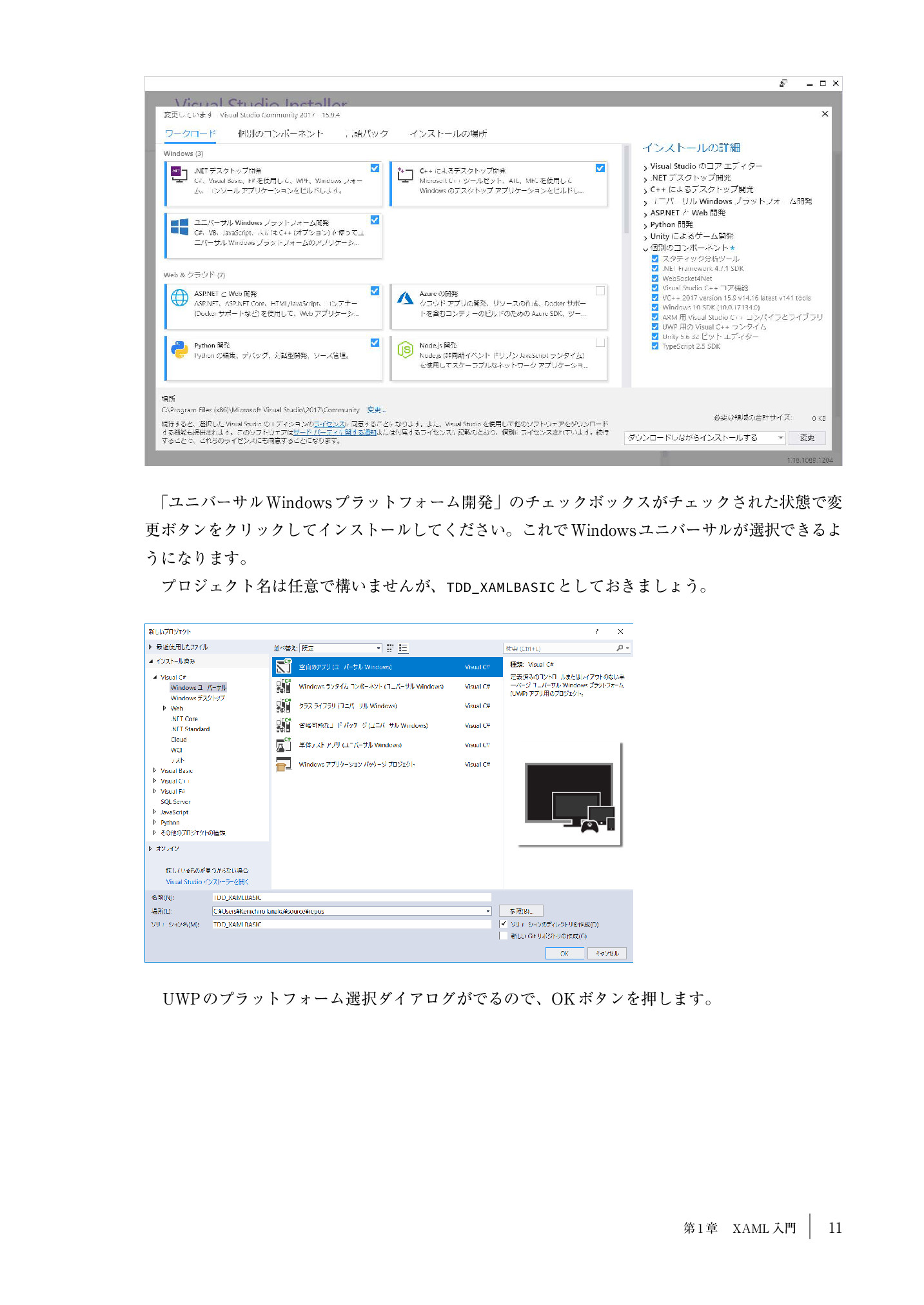Expand Visual Studio core editor details
The width and height of the screenshot is (924, 1305).
pos(645,167)
